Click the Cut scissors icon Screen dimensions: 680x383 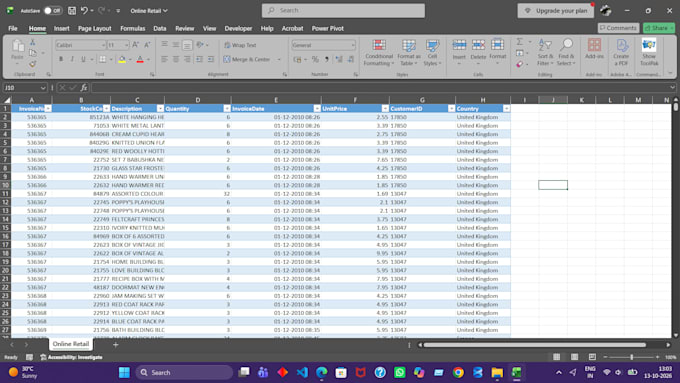tap(33, 43)
